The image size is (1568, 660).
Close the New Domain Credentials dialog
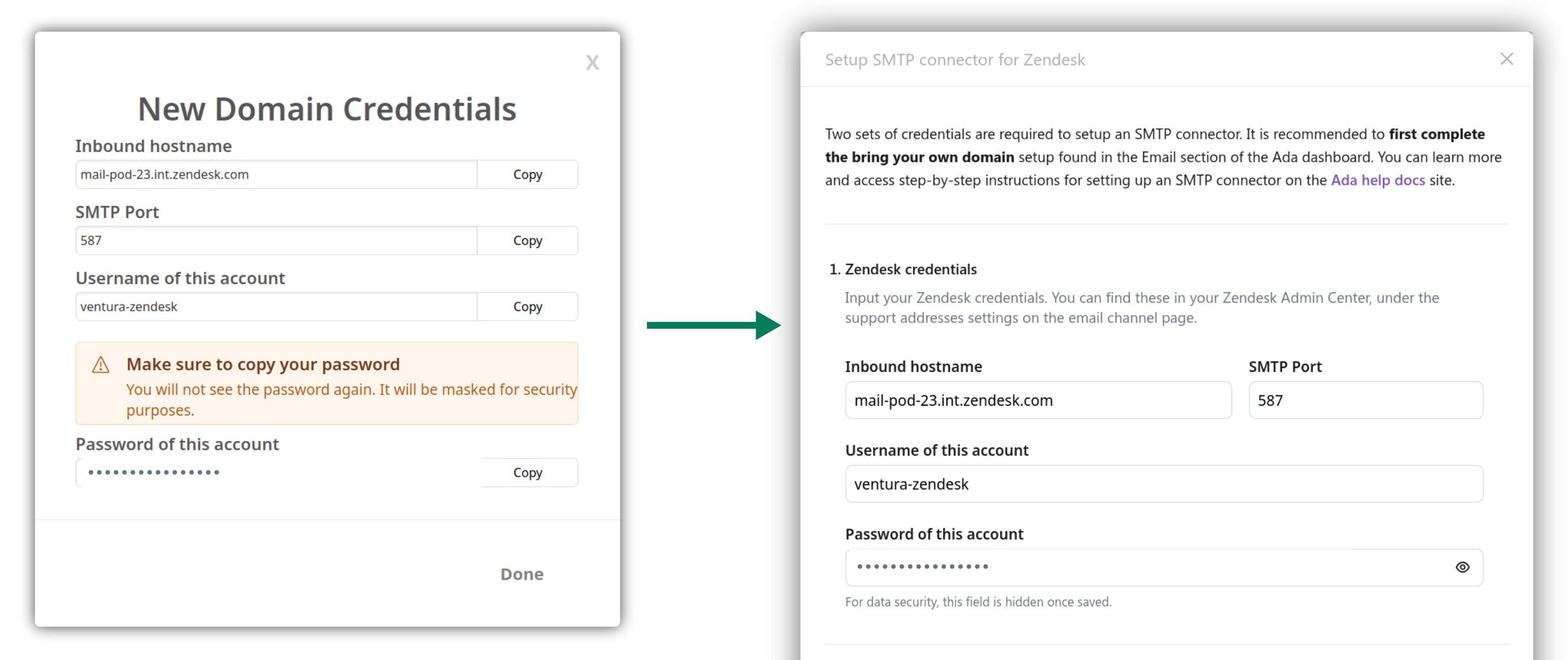592,62
